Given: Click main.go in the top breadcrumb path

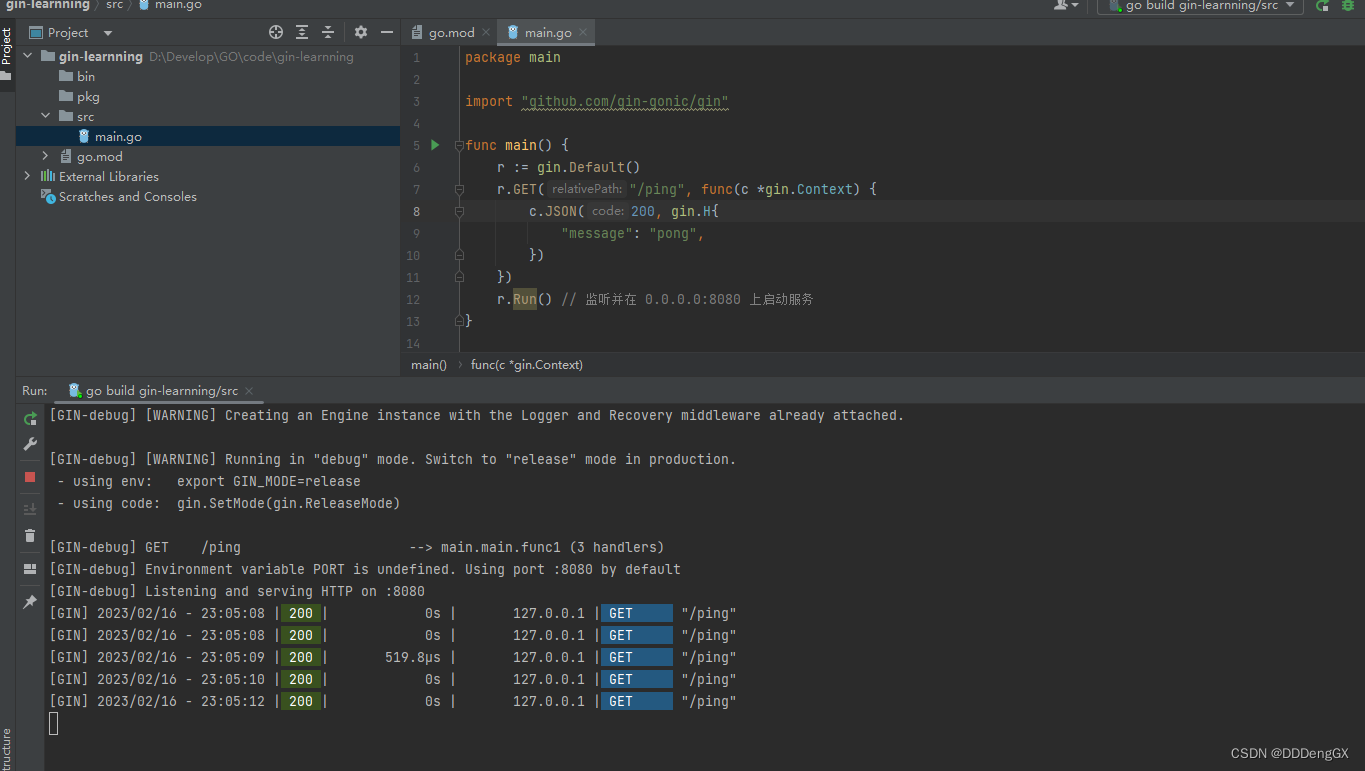Looking at the screenshot, I should coord(178,5).
